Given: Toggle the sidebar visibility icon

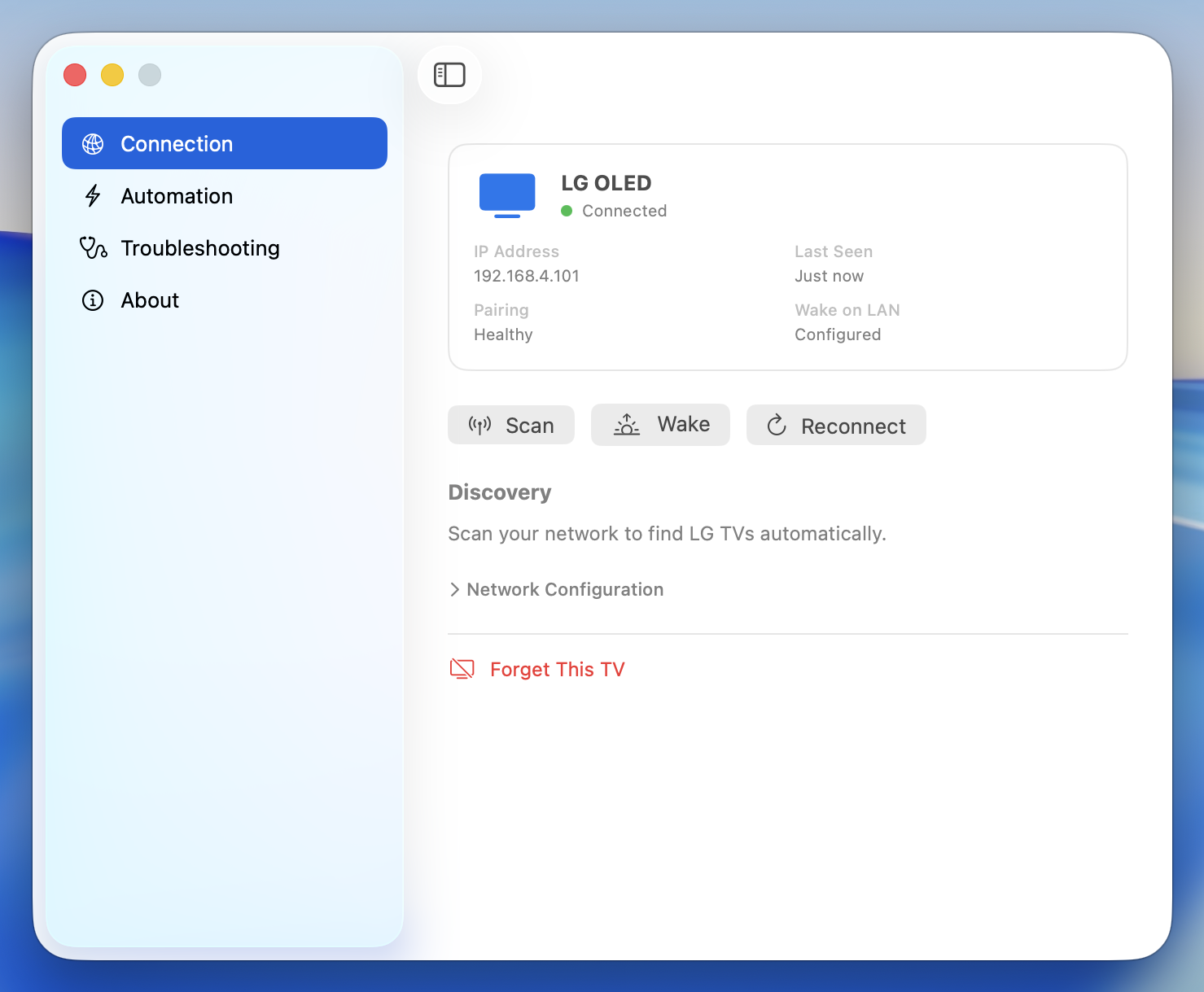Looking at the screenshot, I should pos(449,75).
